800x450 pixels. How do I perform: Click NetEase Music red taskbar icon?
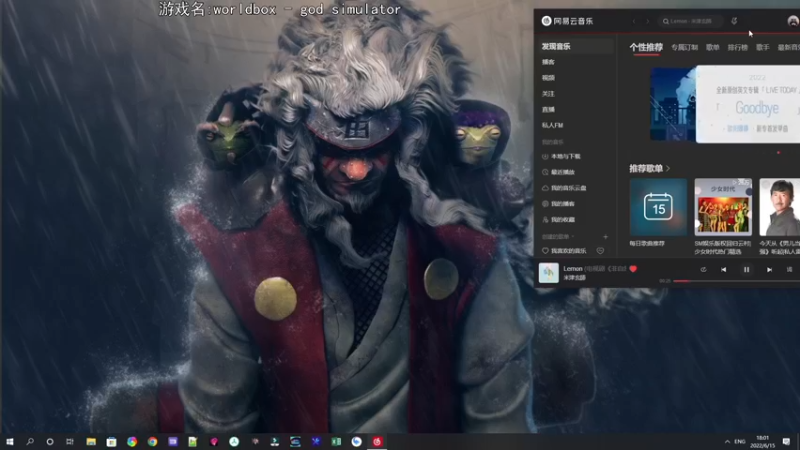click(x=377, y=441)
